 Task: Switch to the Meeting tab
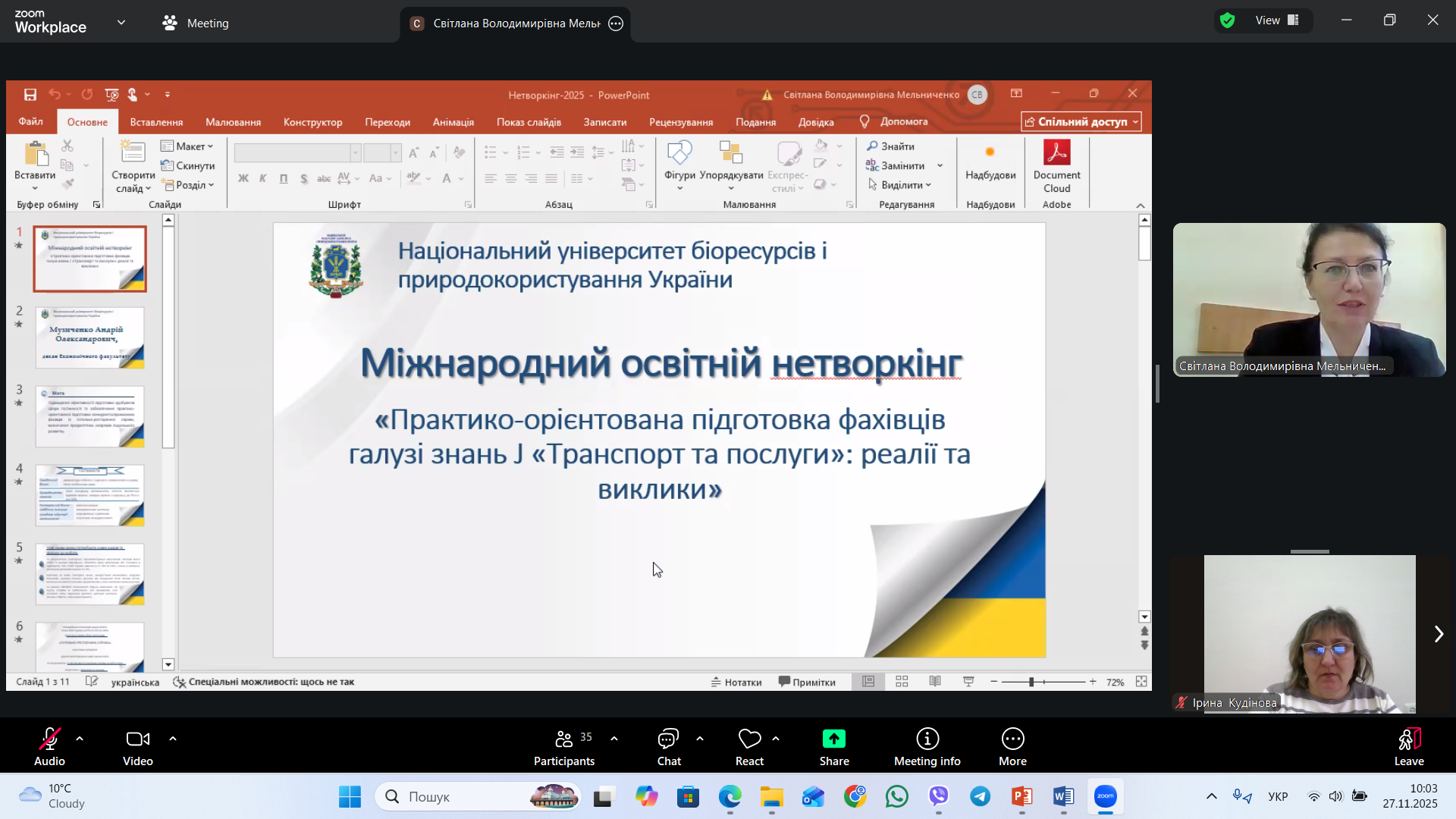196,24
